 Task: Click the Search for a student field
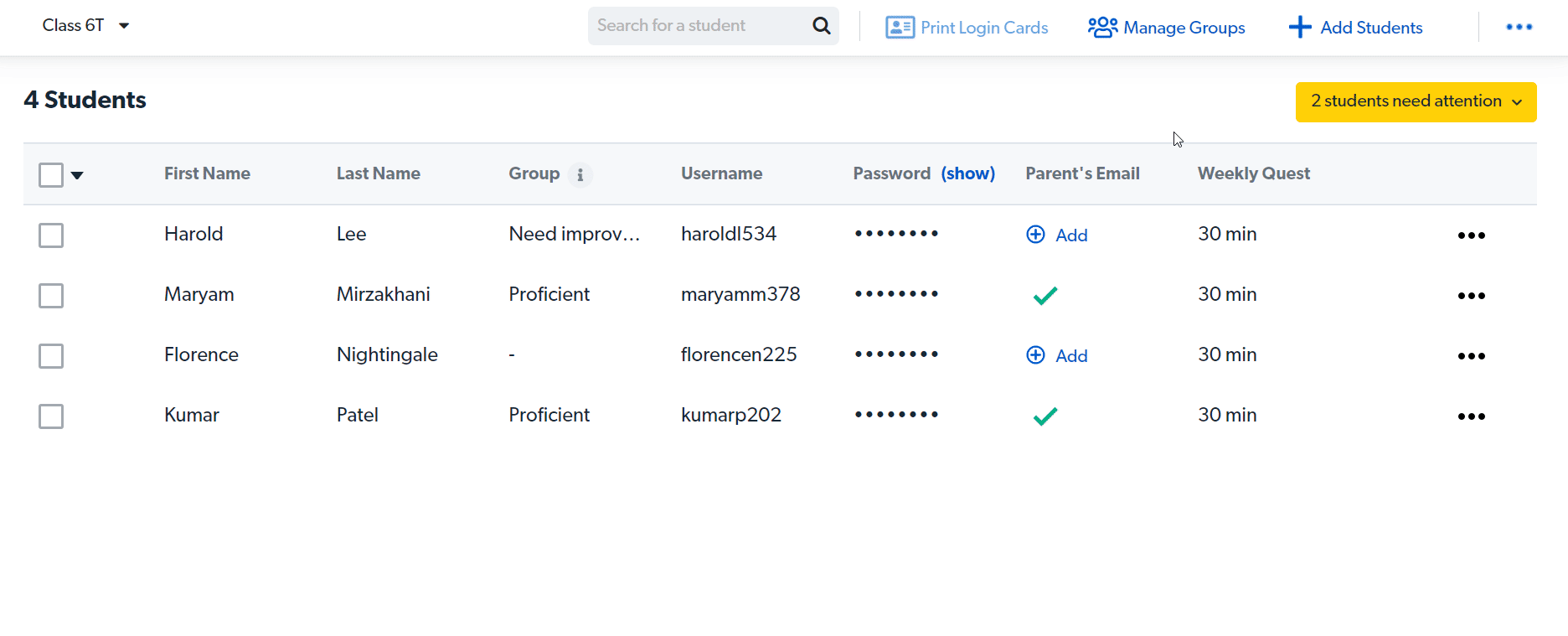[x=695, y=26]
